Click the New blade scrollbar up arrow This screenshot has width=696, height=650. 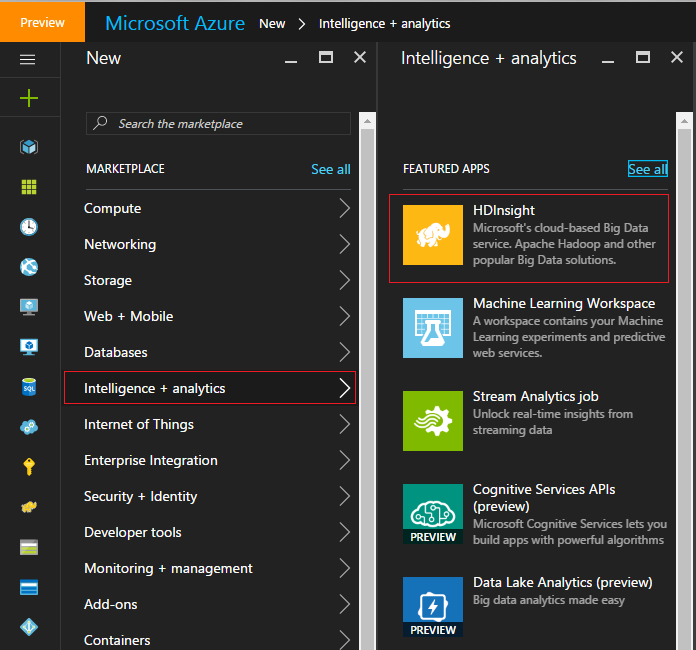point(367,121)
